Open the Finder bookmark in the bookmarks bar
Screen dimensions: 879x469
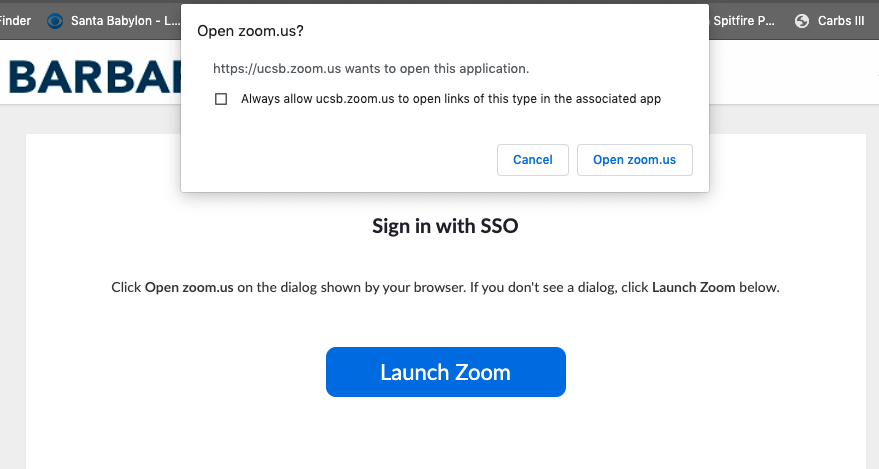pos(15,21)
